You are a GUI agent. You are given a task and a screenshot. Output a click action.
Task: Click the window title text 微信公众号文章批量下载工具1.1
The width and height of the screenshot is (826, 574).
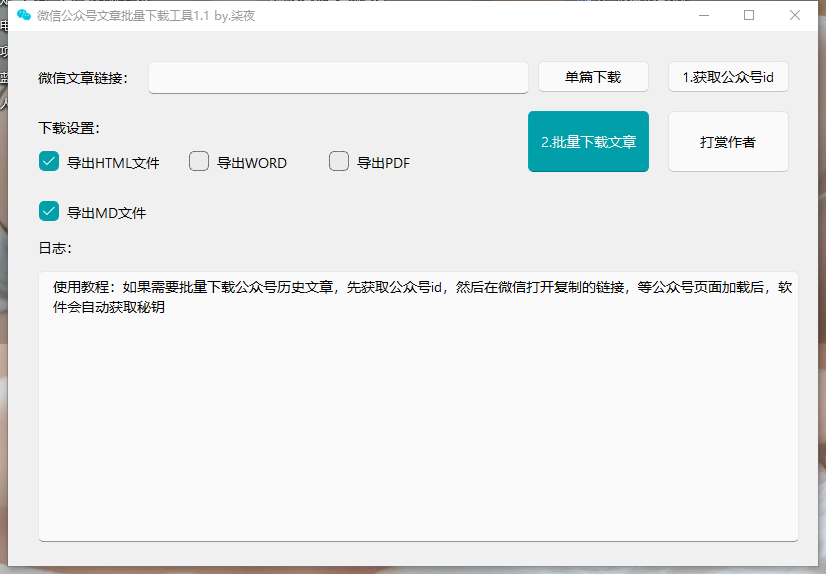point(123,16)
